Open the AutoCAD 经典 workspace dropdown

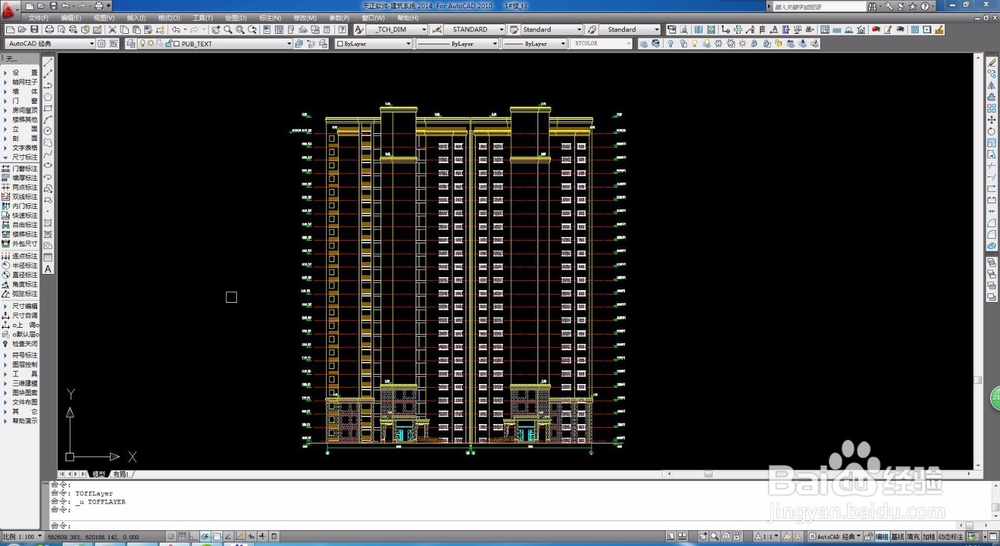tap(50, 43)
